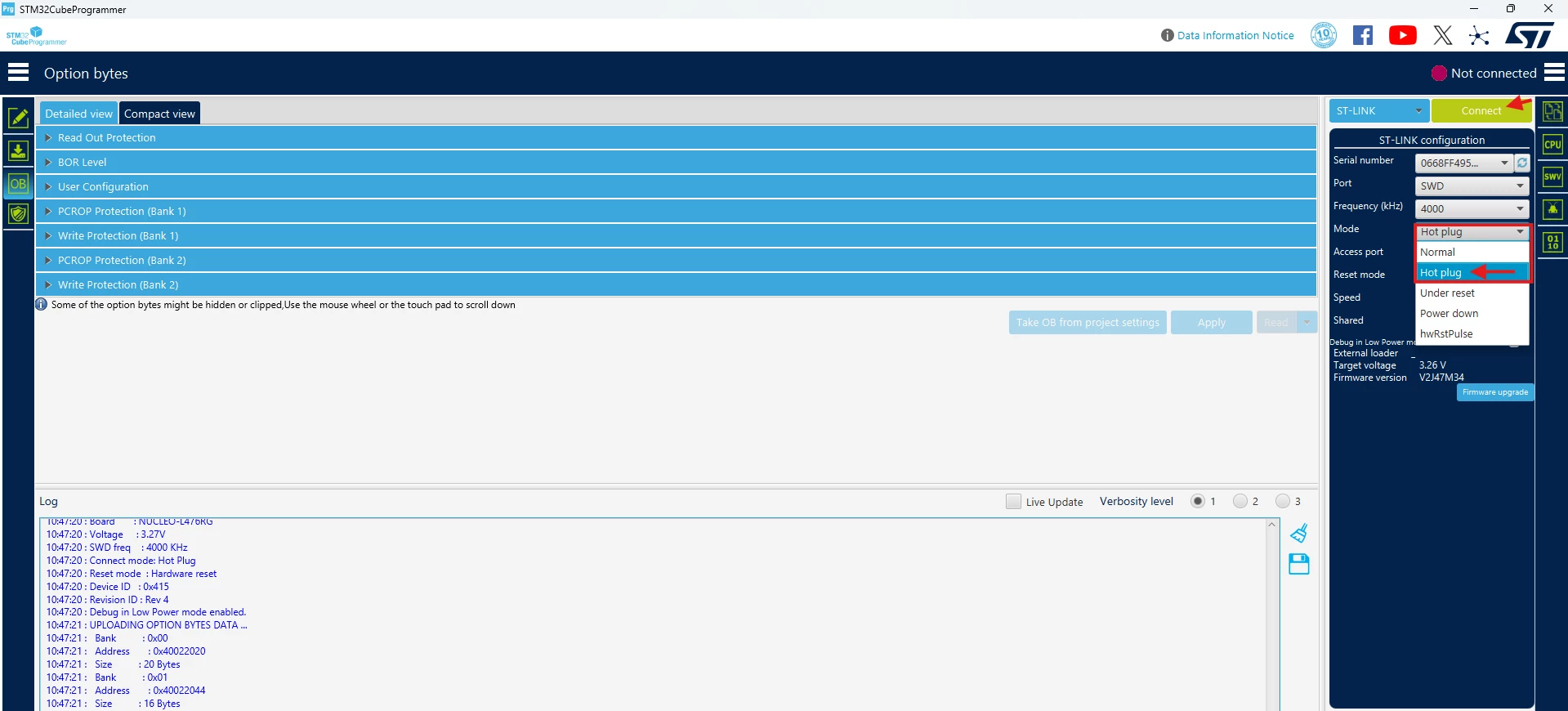Screen dimensions: 1568x711
Task: Click the log line 'UPLOADING OPTION BYTES DATA ...'
Action: coord(147,625)
